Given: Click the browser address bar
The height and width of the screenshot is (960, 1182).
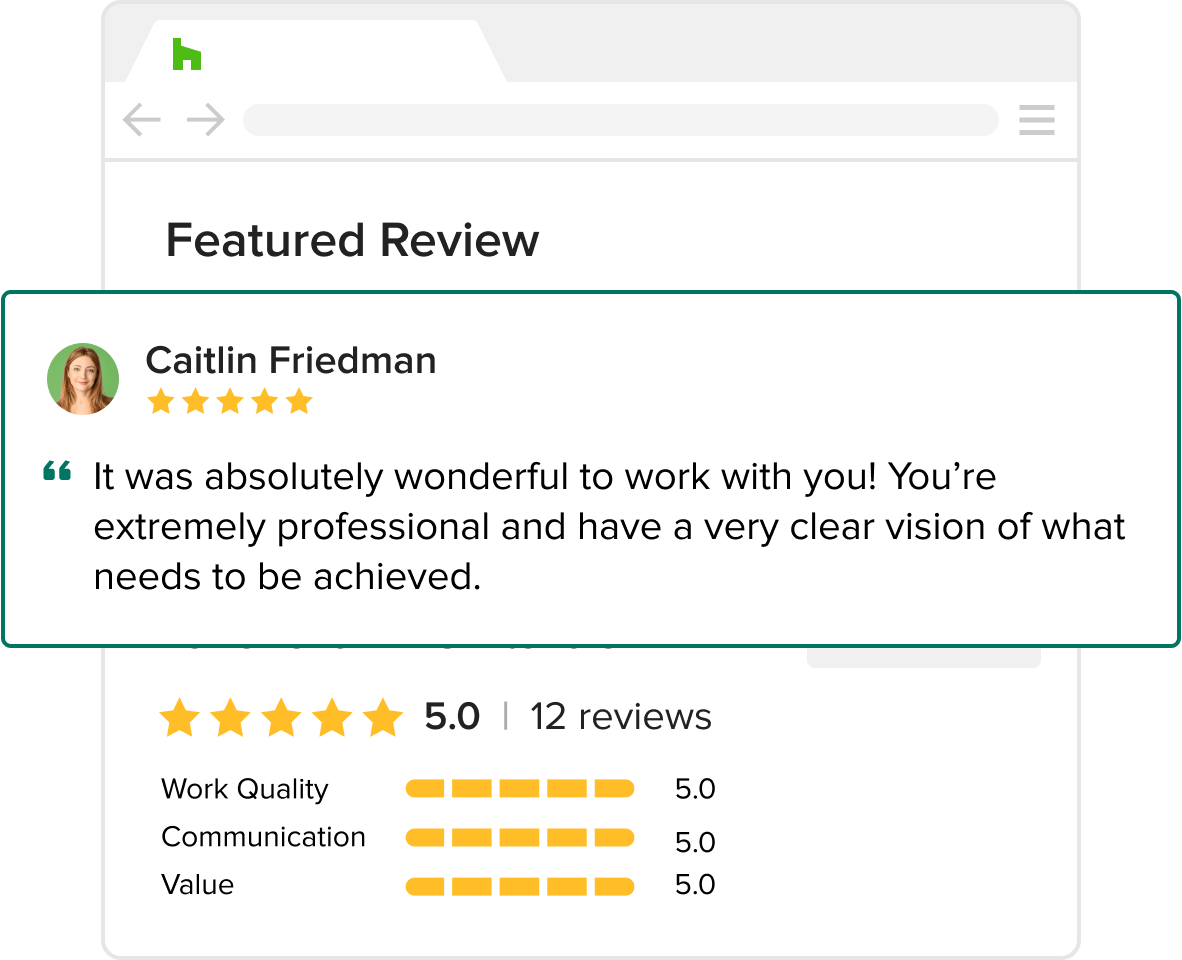Looking at the screenshot, I should tap(620, 120).
